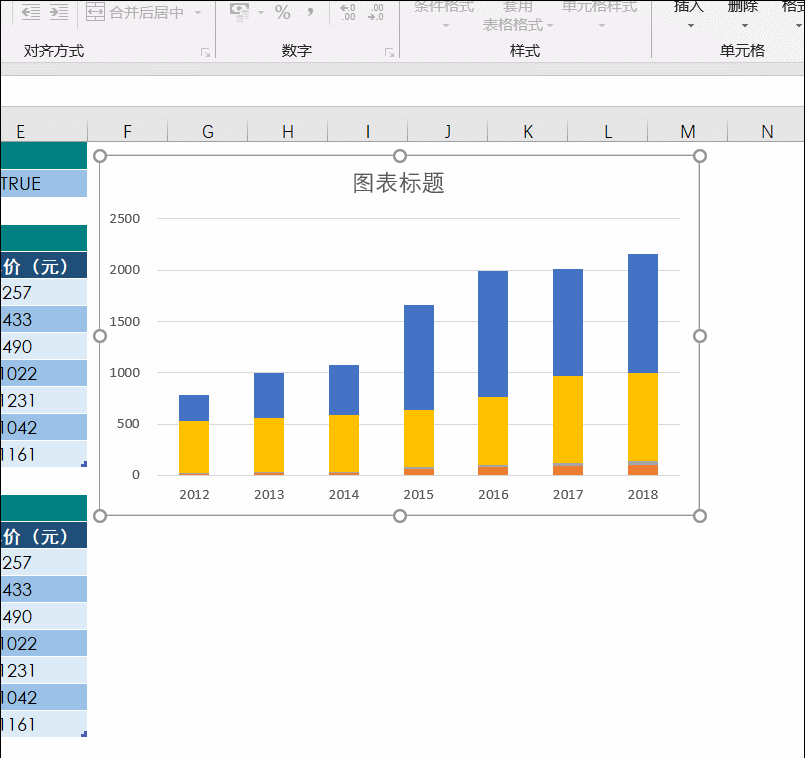Image resolution: width=805 pixels, height=758 pixels.
Task: Click the 1500 vertical axis label
Action: [x=125, y=321]
